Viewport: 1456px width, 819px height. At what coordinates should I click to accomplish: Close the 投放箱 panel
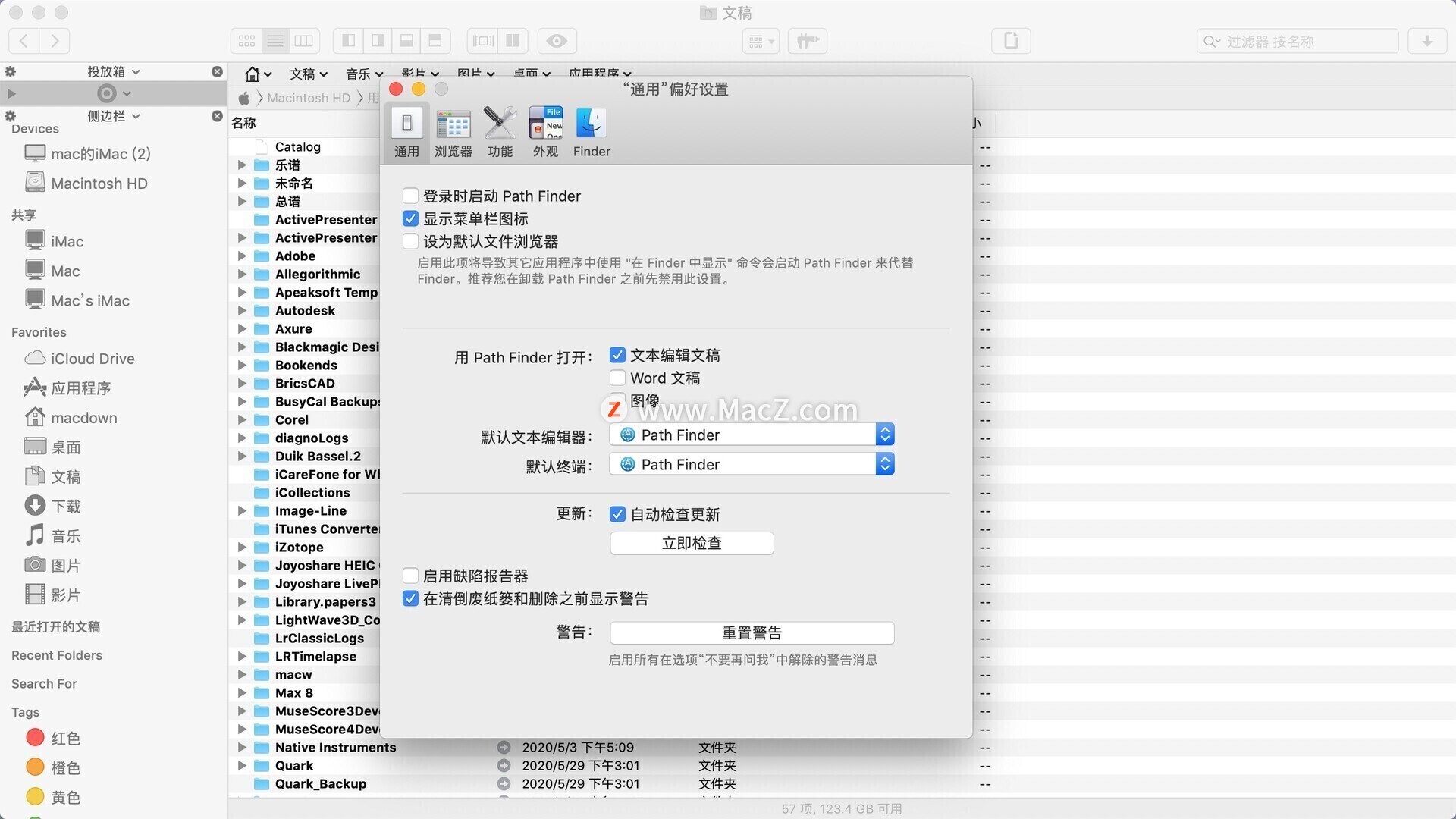217,71
